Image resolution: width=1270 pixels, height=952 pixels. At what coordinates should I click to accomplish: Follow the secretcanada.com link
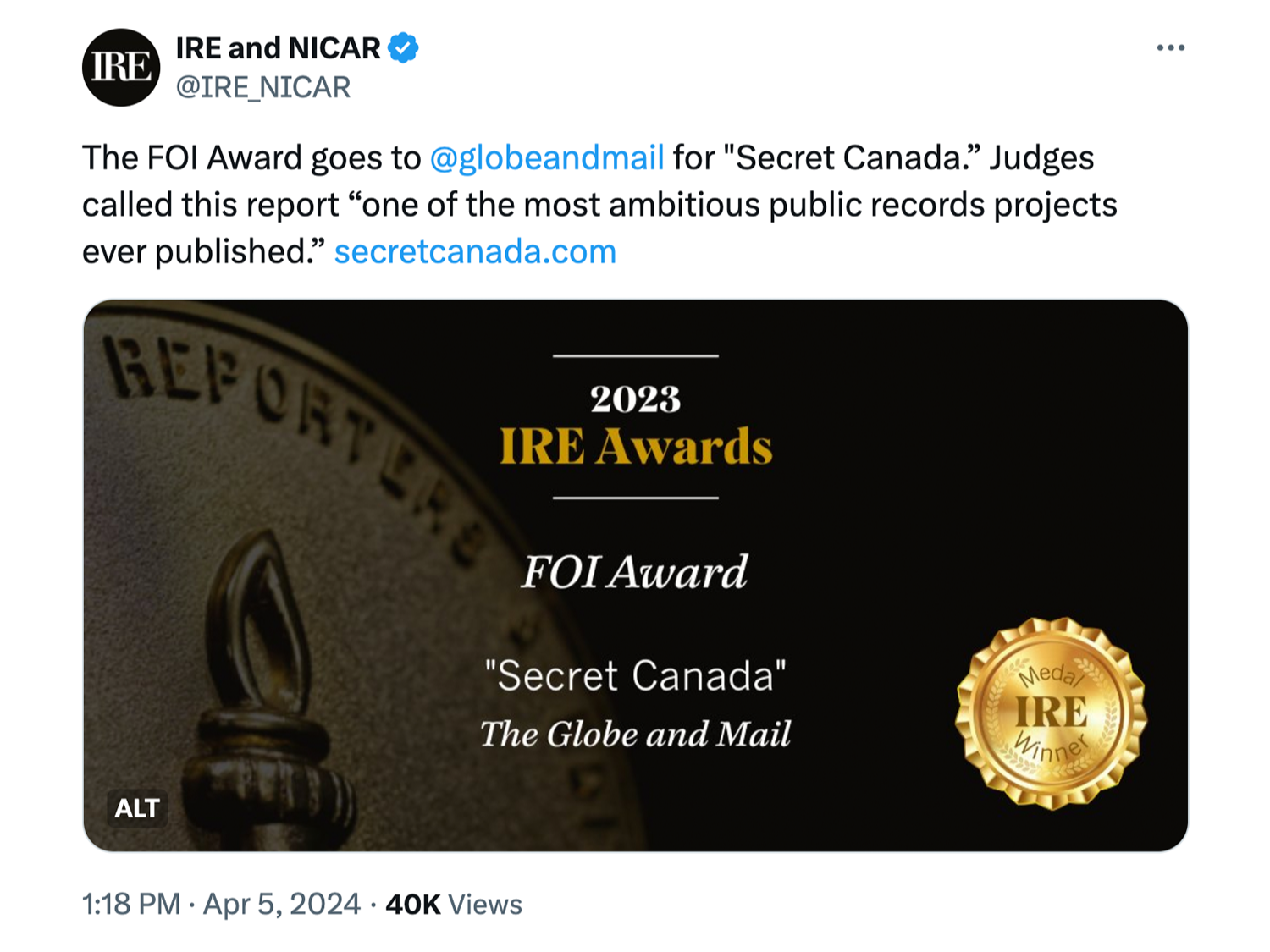click(x=476, y=250)
